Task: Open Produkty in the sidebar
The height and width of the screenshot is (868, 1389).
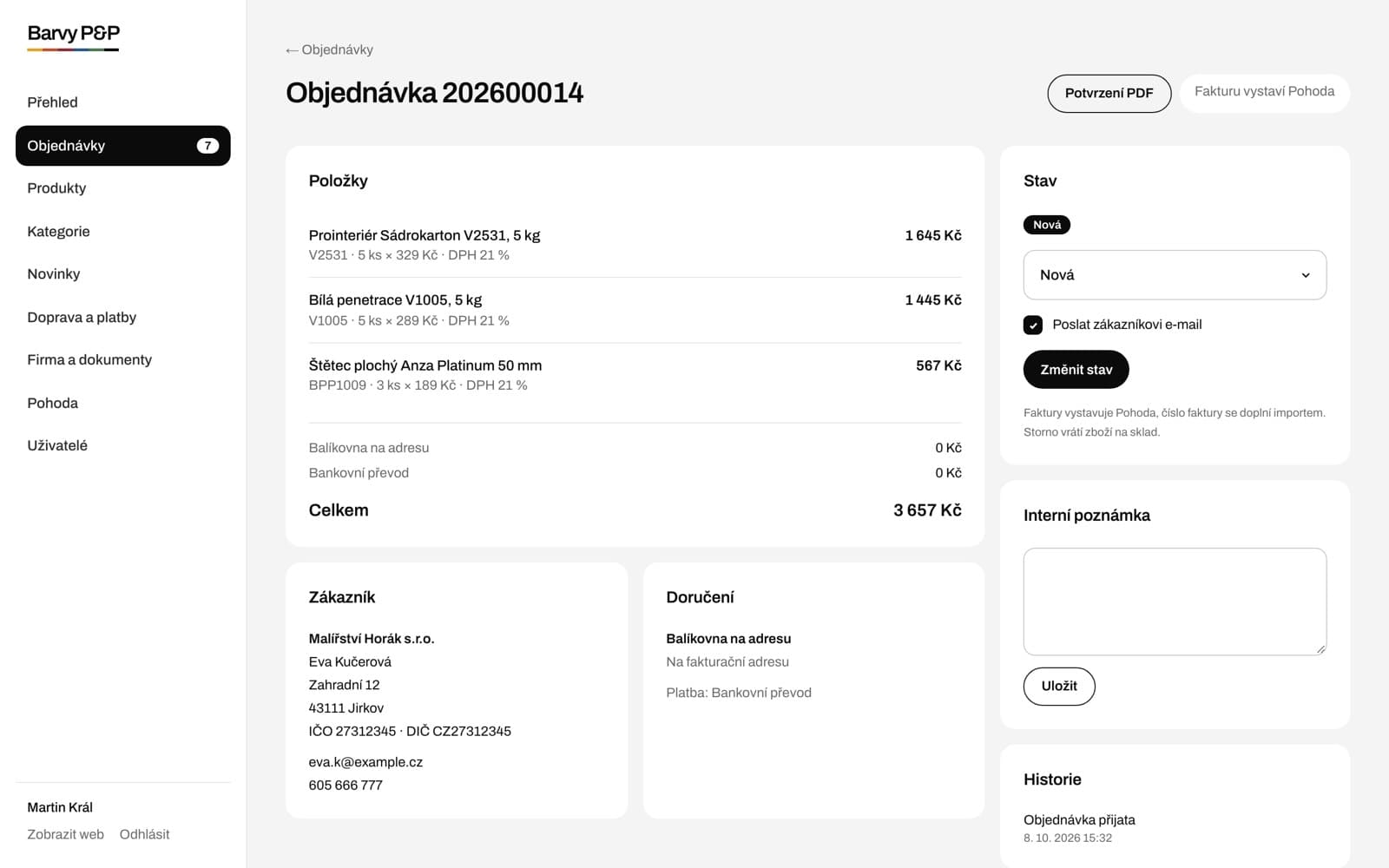Action: point(56,188)
